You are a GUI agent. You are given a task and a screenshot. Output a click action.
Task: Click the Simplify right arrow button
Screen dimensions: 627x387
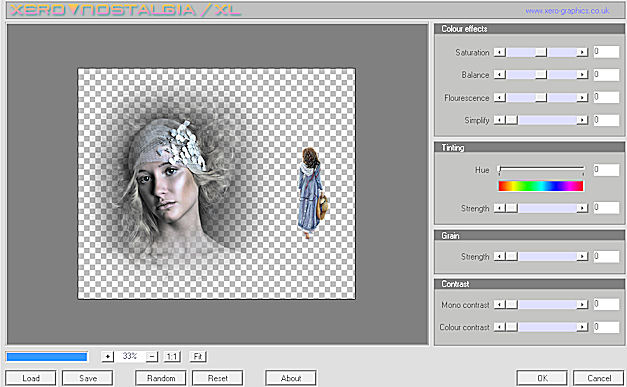click(582, 120)
